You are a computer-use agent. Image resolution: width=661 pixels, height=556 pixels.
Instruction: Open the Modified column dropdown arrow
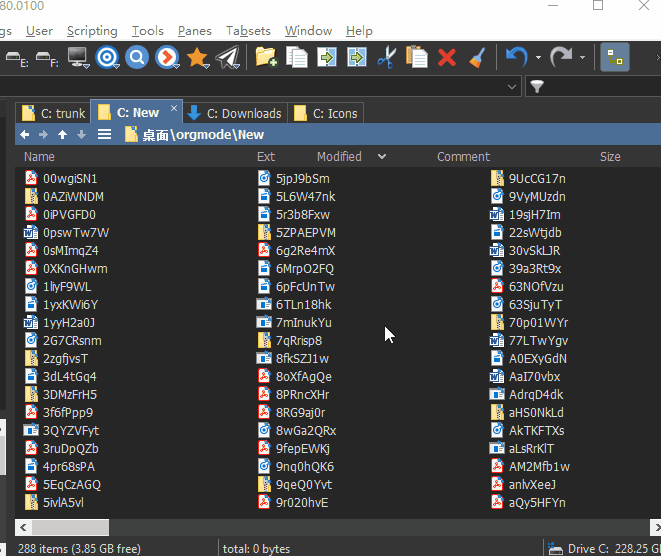point(382,157)
